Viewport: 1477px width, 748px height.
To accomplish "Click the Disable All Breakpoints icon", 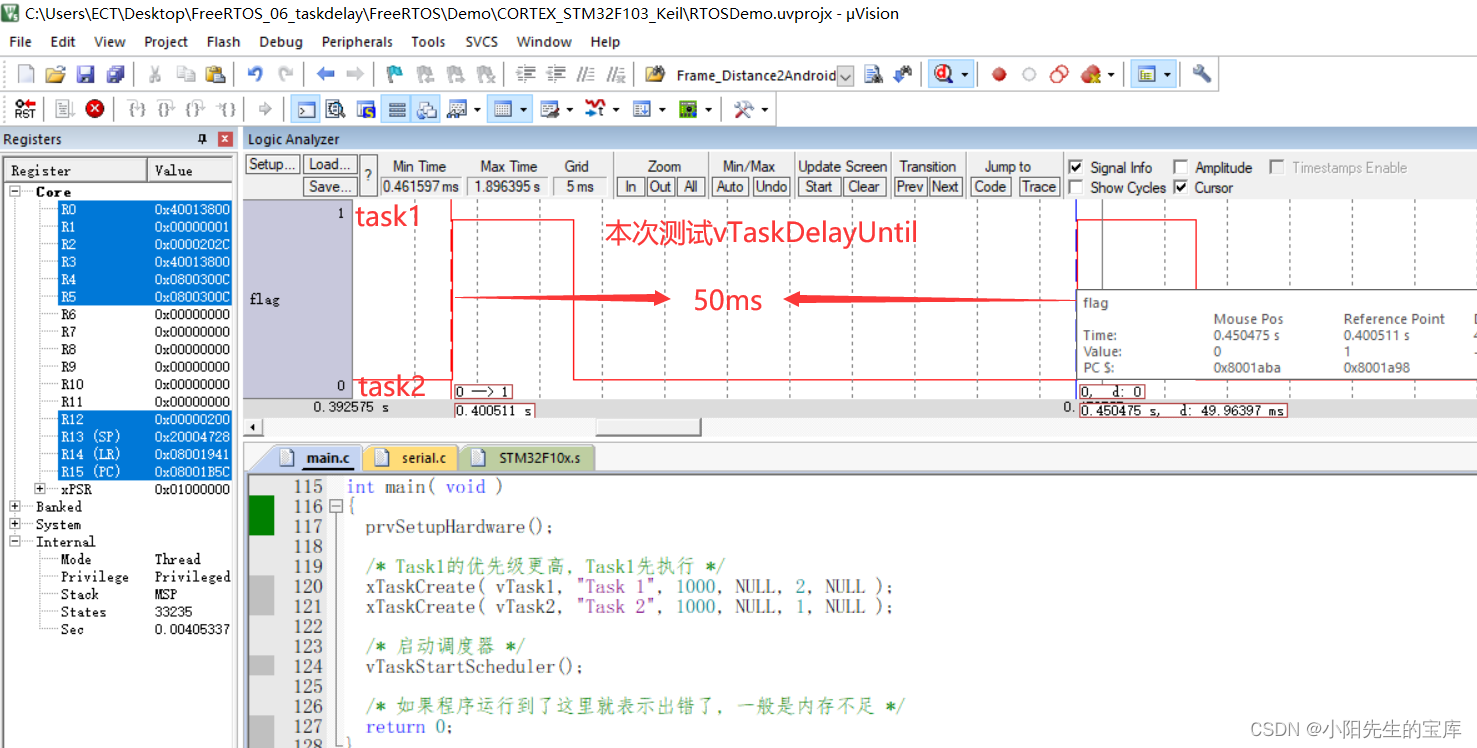I will coord(1059,75).
